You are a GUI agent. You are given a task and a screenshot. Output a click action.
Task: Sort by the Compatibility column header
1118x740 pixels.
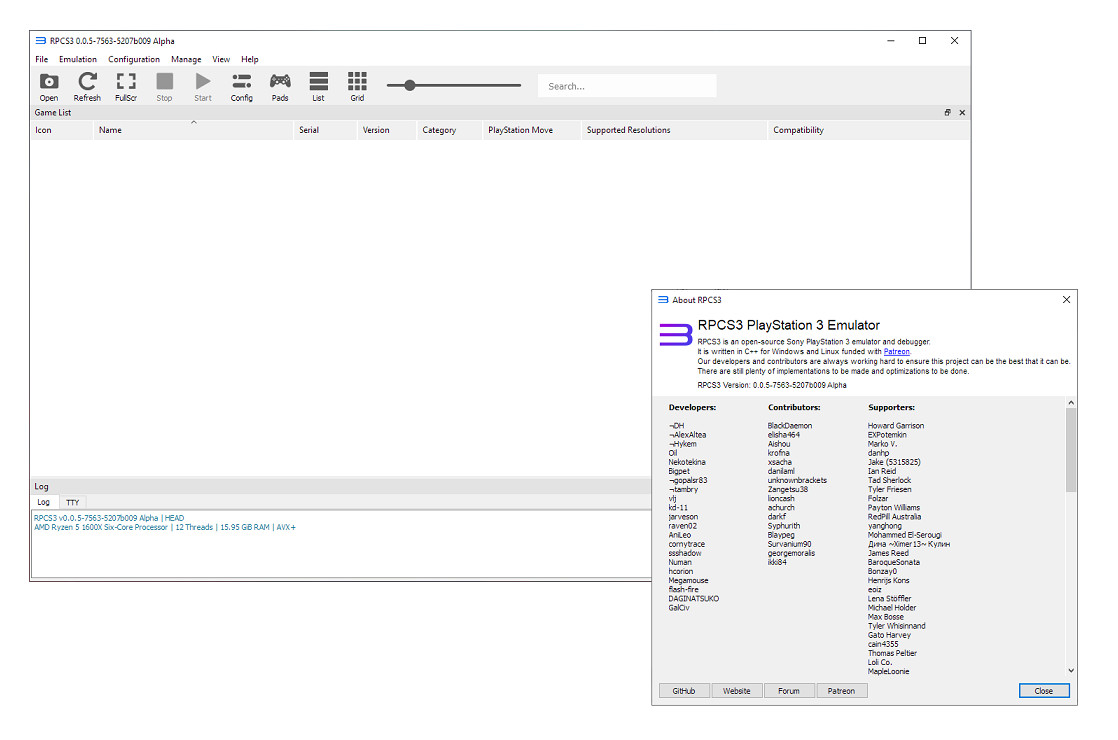pyautogui.click(x=868, y=130)
